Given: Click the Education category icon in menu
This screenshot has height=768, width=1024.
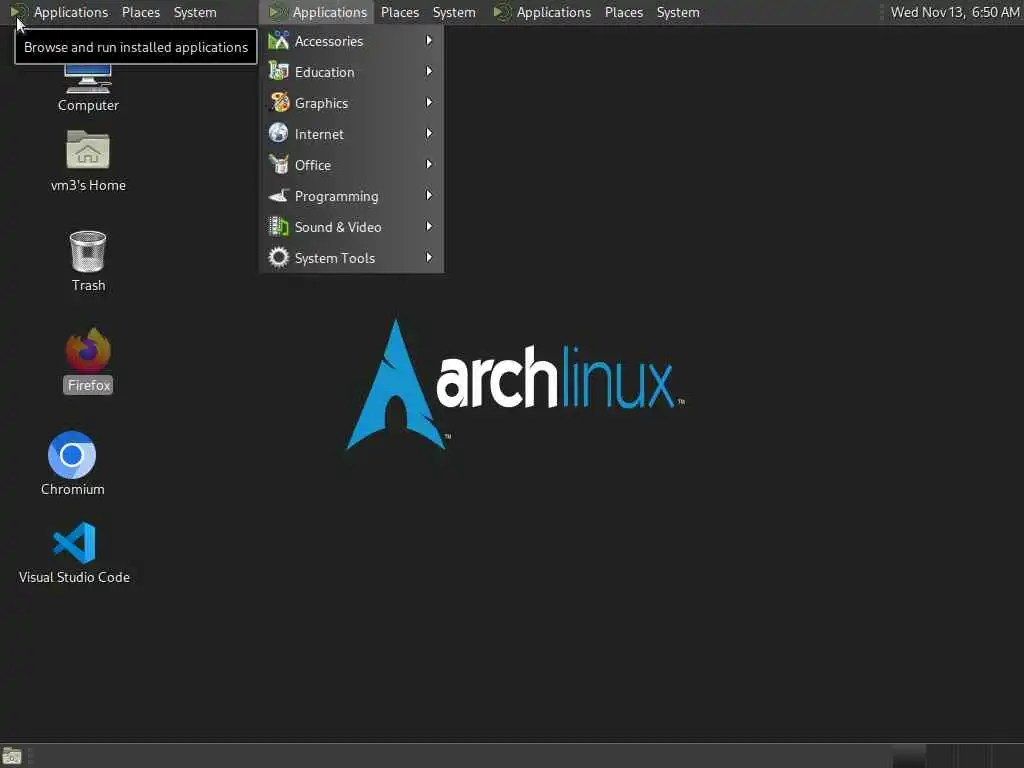Looking at the screenshot, I should click(x=279, y=72).
